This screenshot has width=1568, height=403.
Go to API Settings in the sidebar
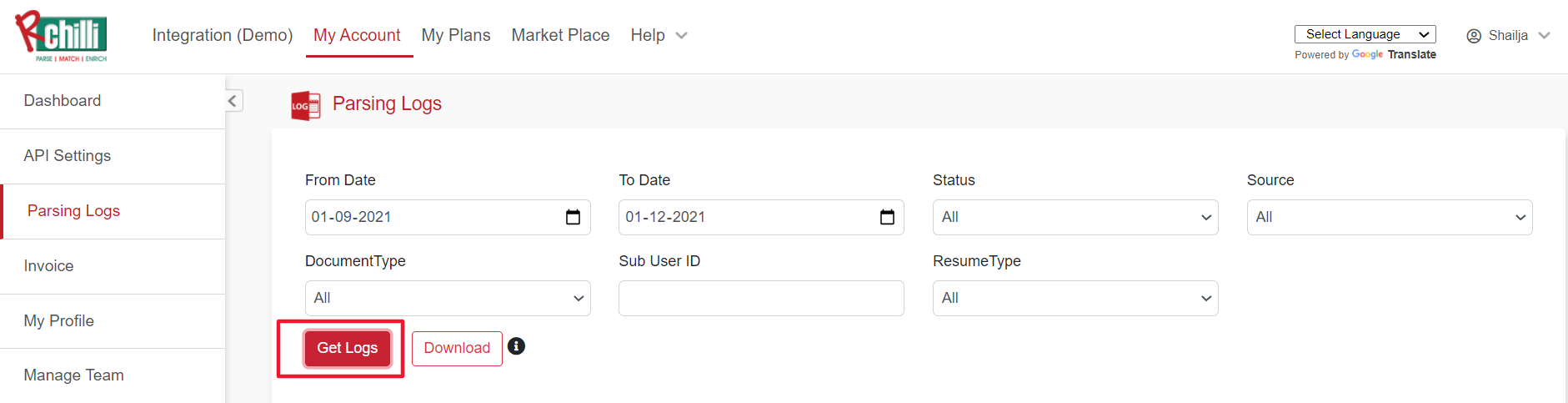click(68, 156)
